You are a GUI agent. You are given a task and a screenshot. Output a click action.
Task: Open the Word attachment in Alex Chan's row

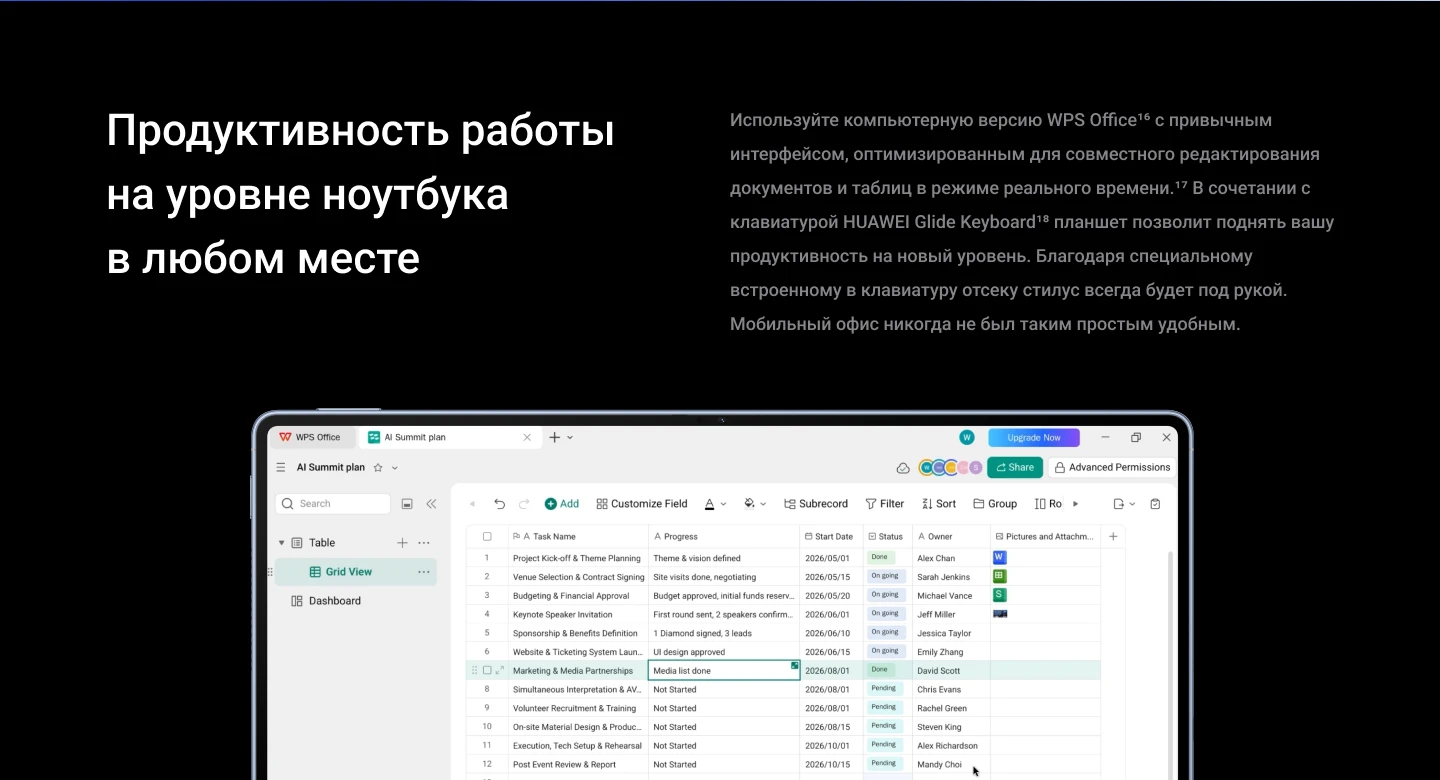[x=1000, y=557]
